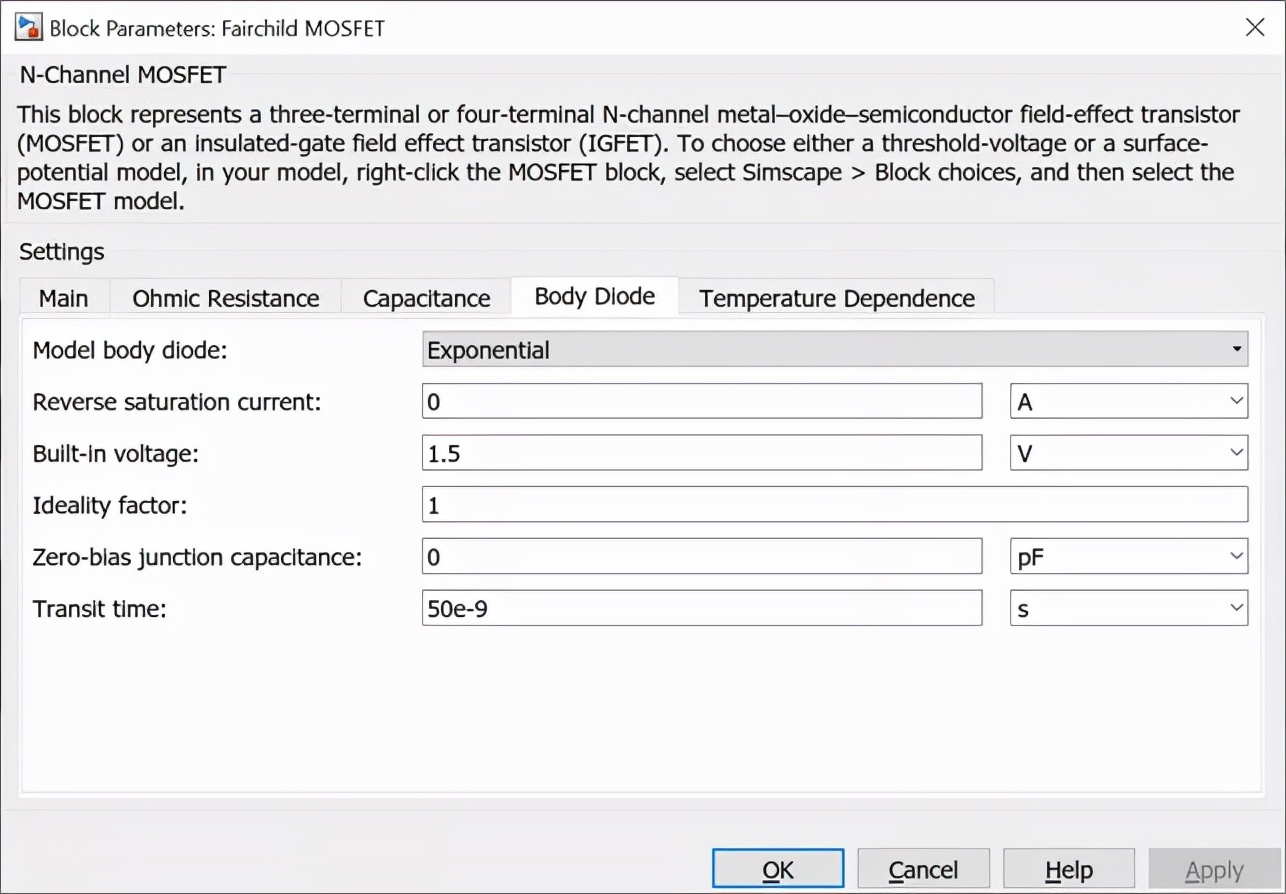1286x894 pixels.
Task: Focus the Ideality factor input field
Action: click(x=835, y=505)
